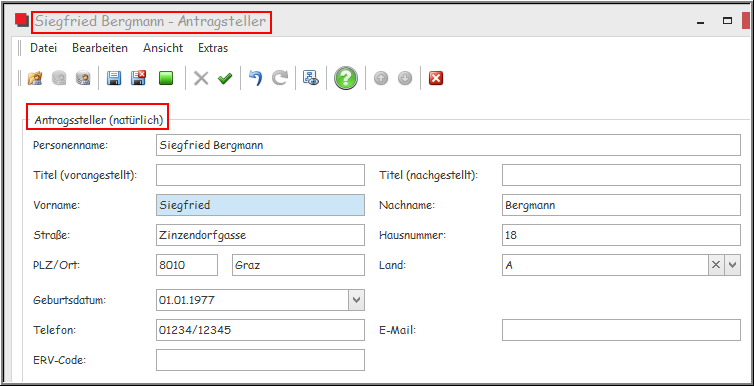Click the Telefon: label
This screenshot has height=386, width=754.
[55, 330]
